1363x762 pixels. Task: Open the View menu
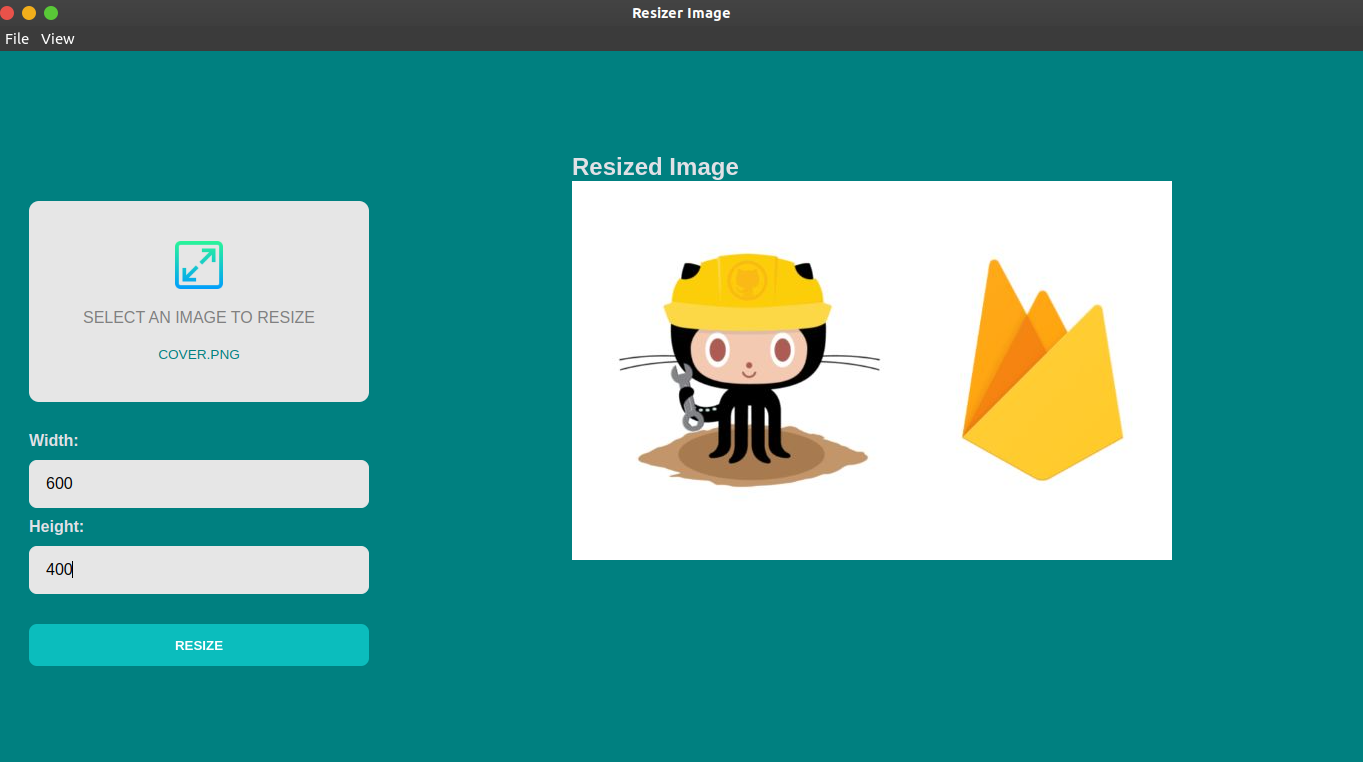(58, 39)
